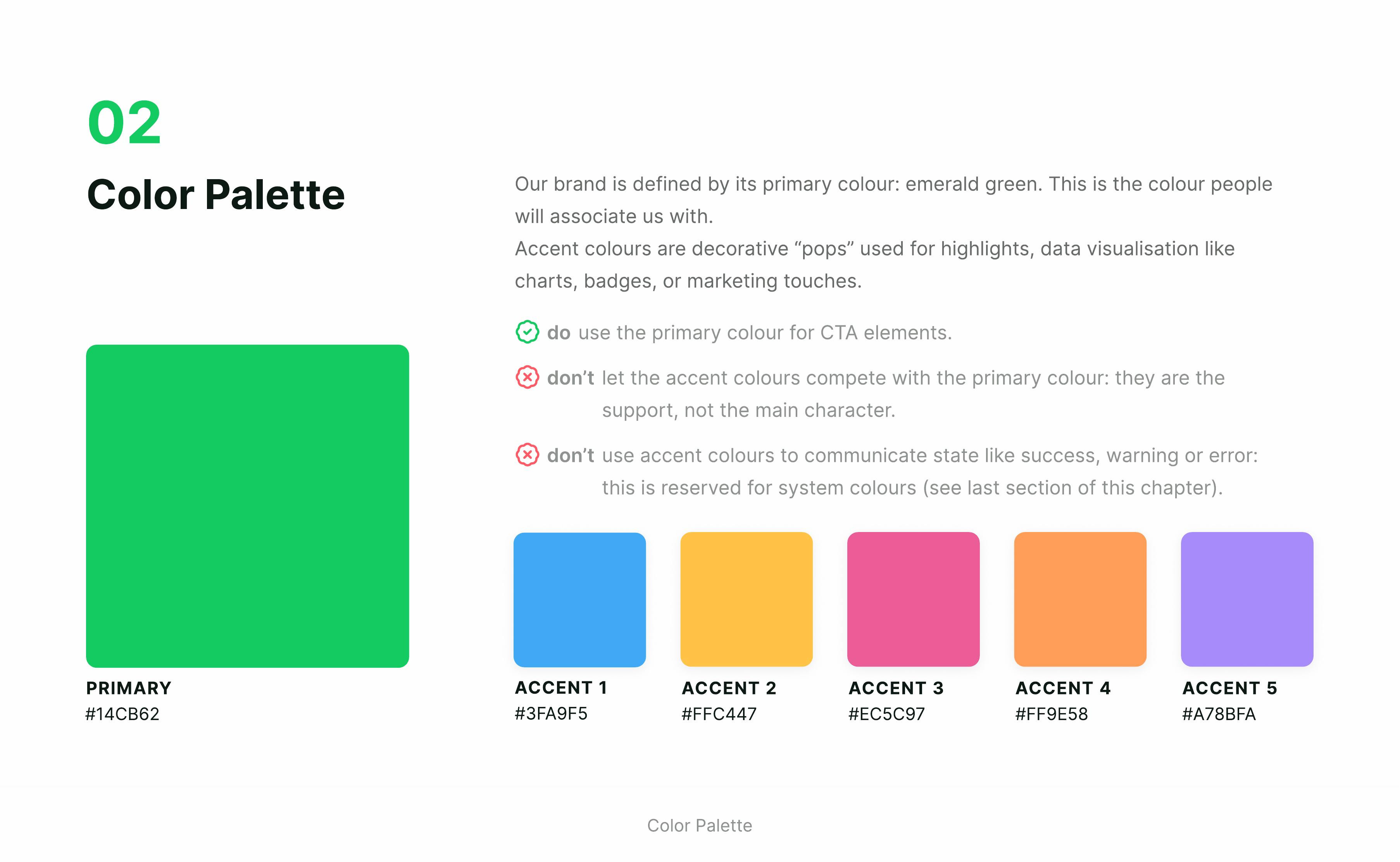Click the green 02 chapter number
This screenshot has height=862, width=1400.
pos(125,123)
